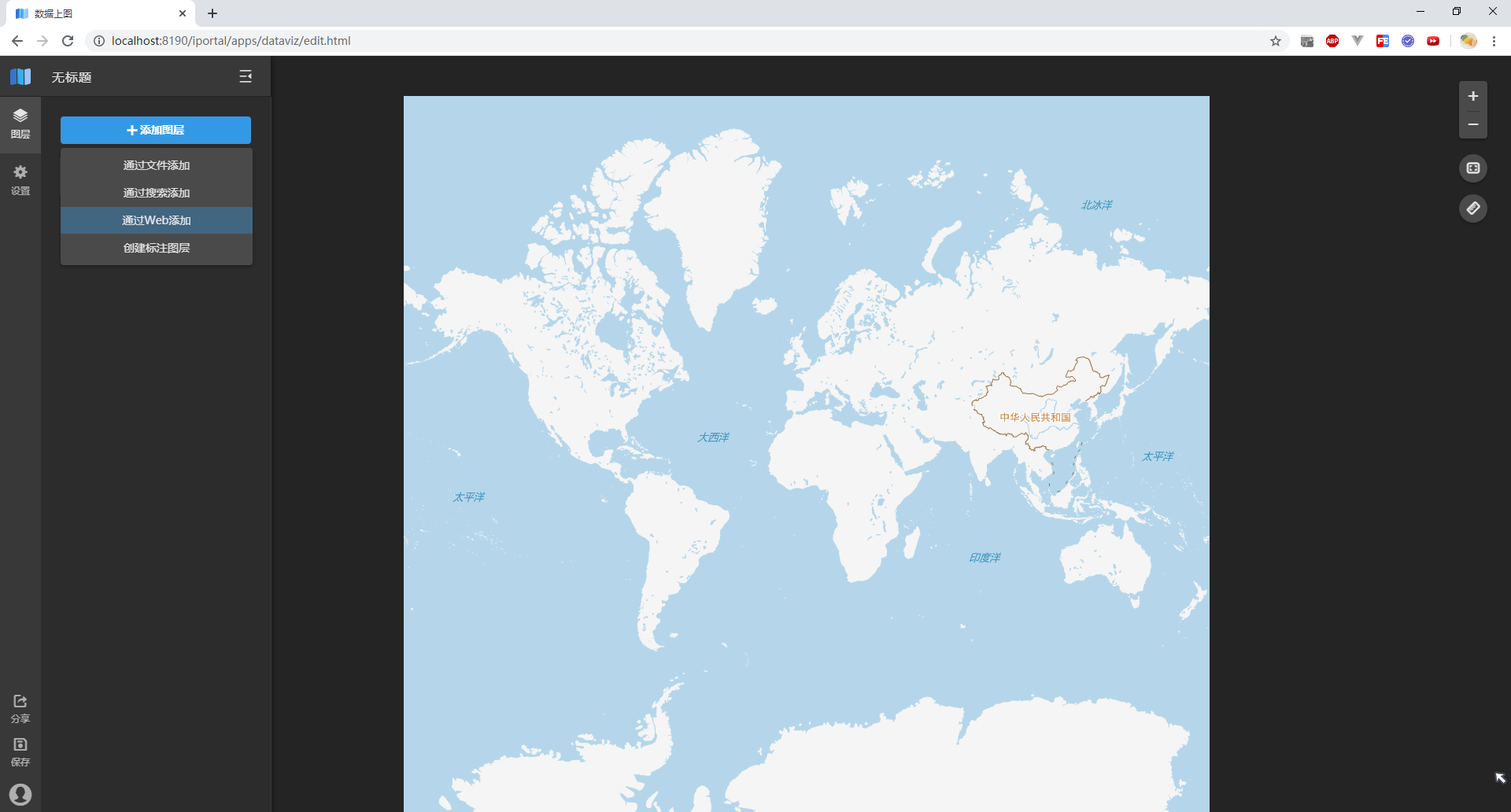Click the full-extent view icon on the map
Image resolution: width=1511 pixels, height=812 pixels.
tap(1473, 168)
